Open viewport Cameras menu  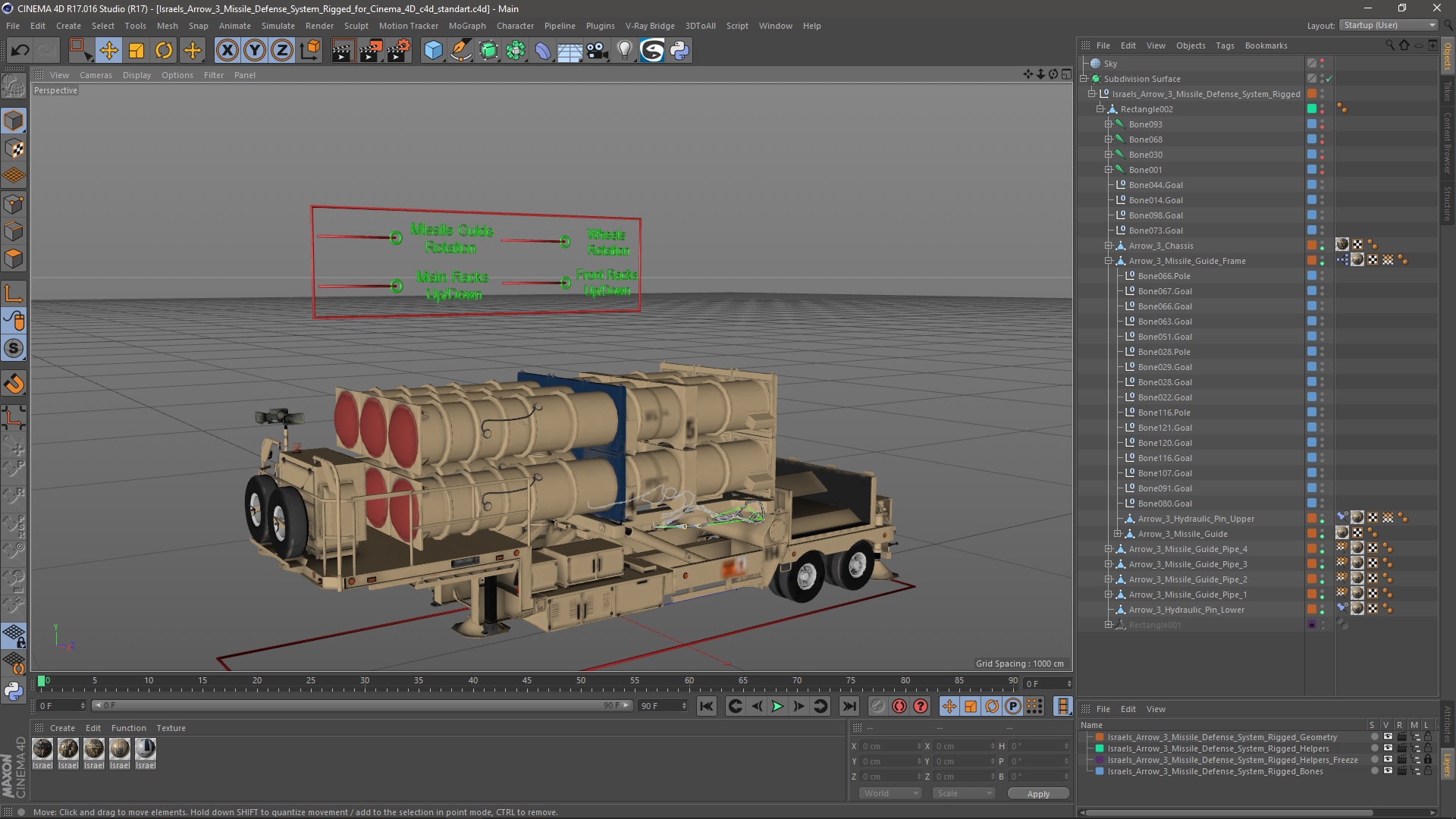pos(96,75)
